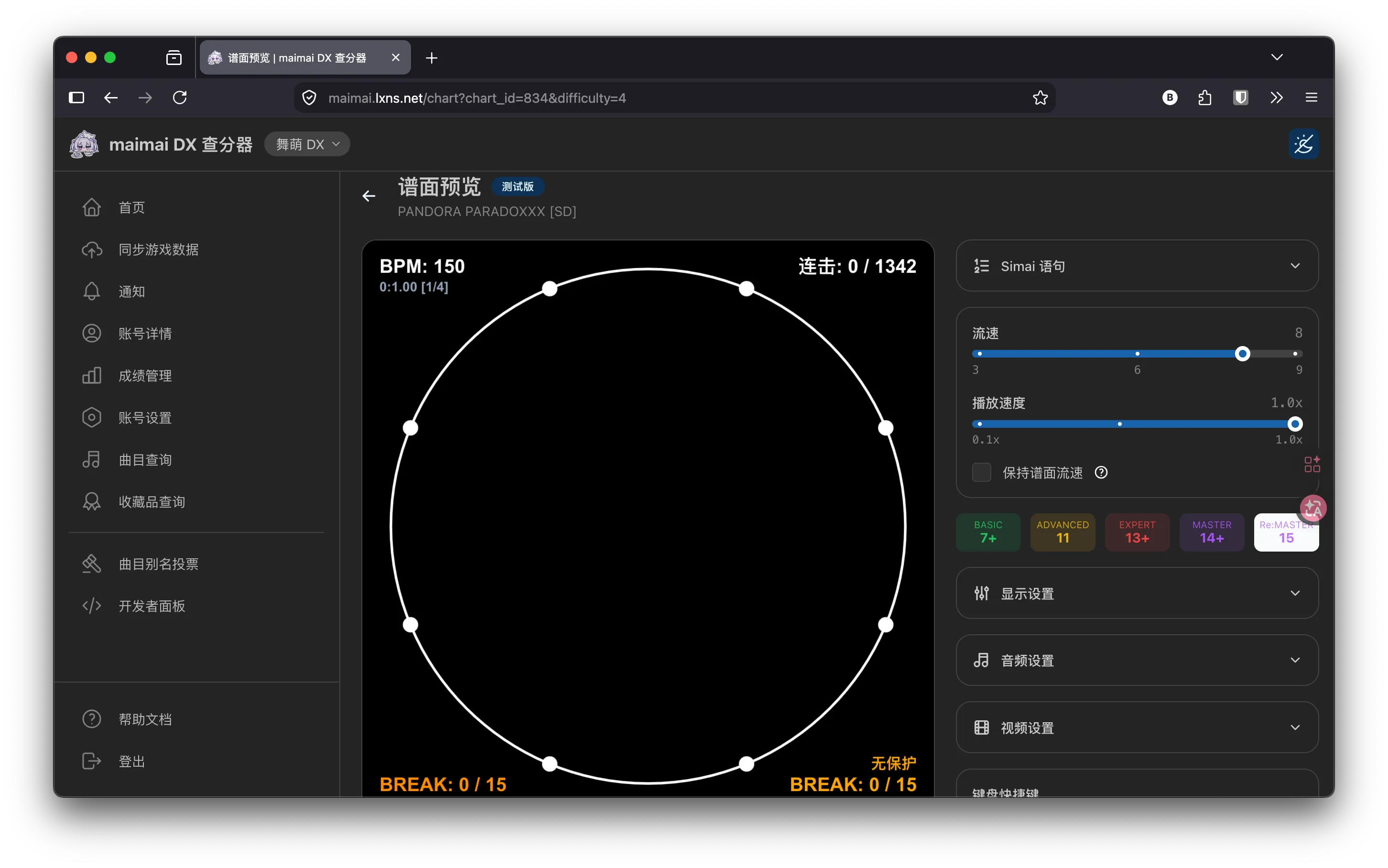Click the shield icon in the address bar
This screenshot has width=1388, height=868.
click(309, 98)
